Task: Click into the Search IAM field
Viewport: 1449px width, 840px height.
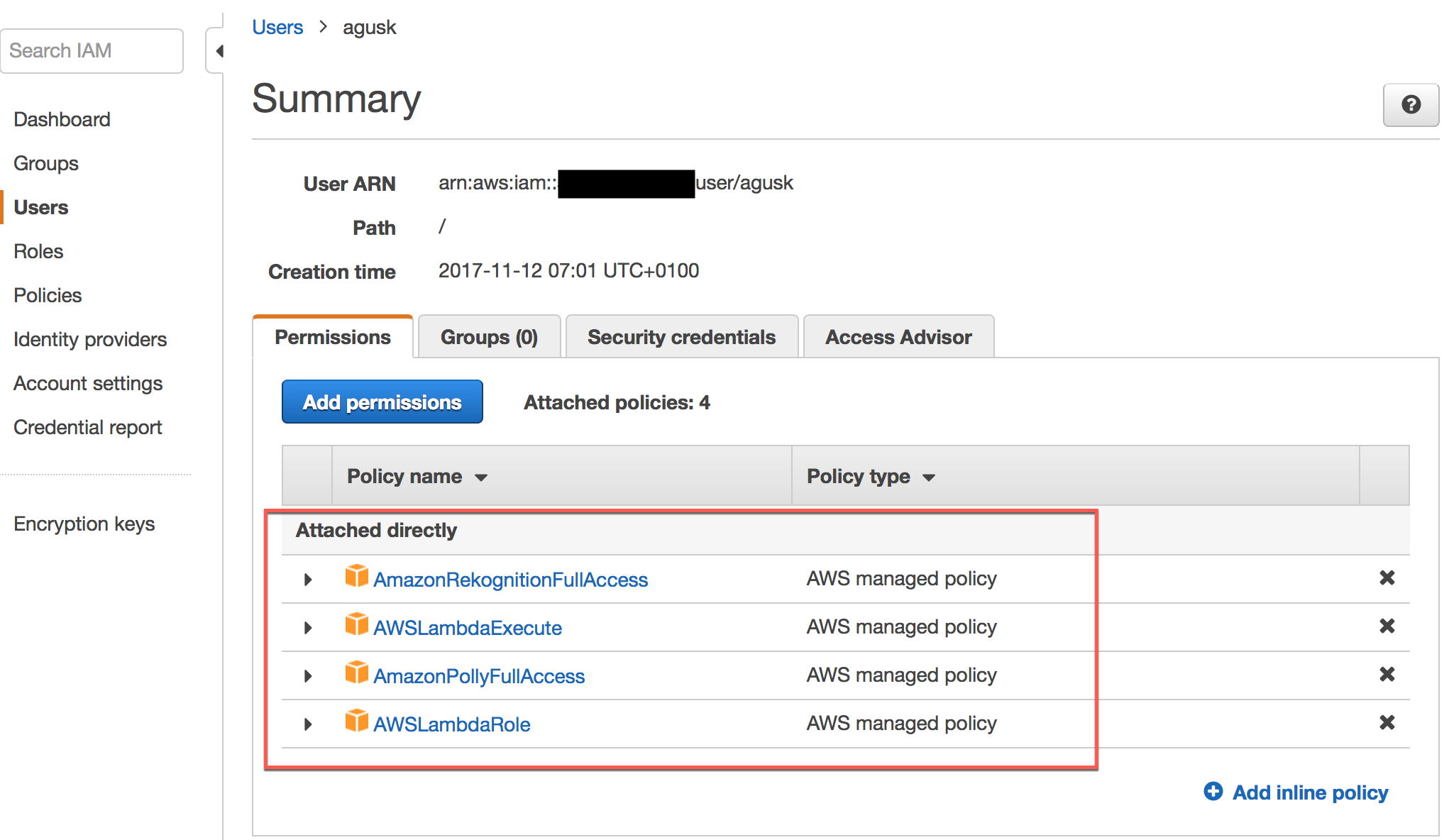Action: pyautogui.click(x=92, y=51)
